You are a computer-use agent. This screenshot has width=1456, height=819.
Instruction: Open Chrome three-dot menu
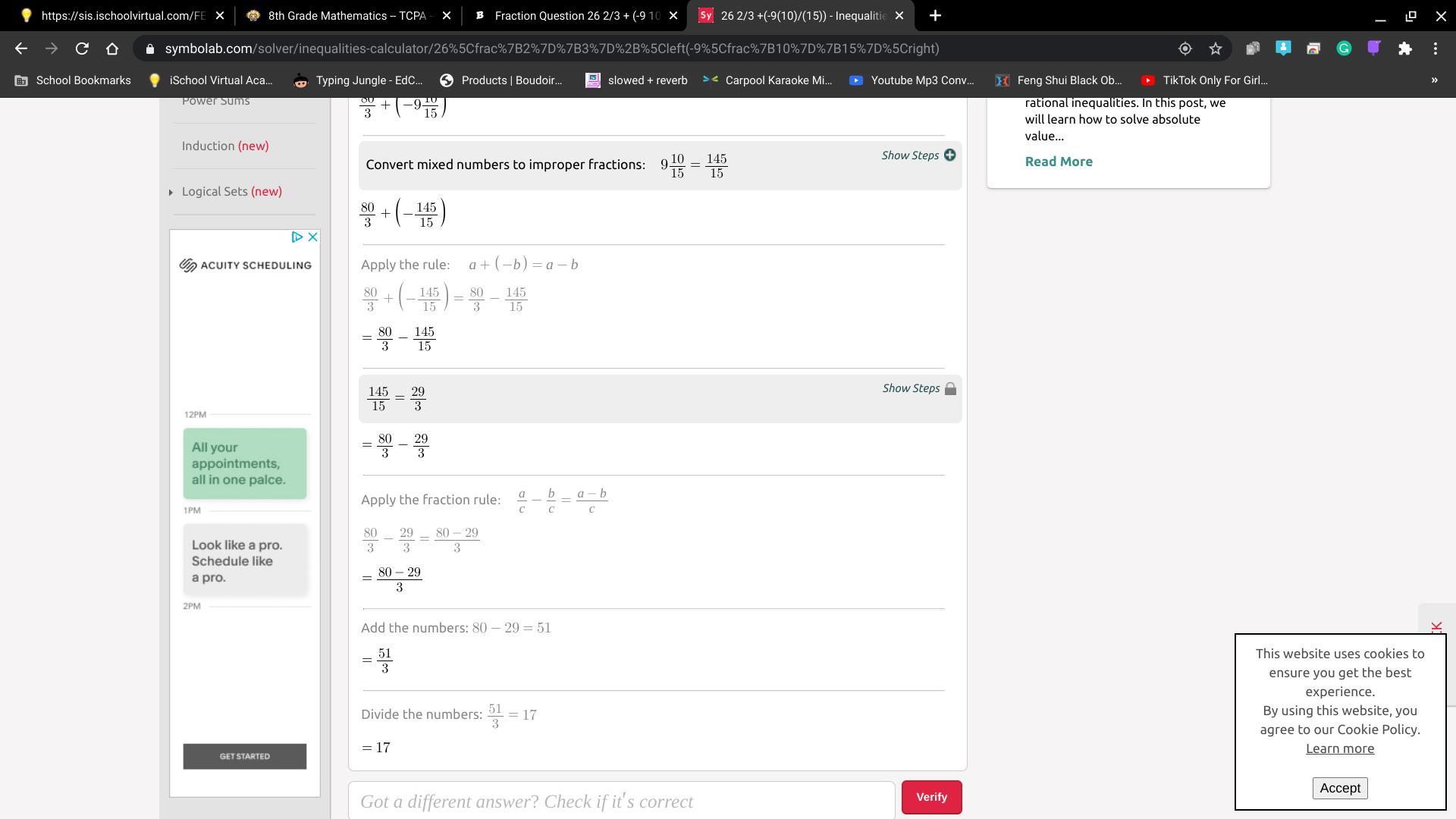pos(1436,49)
